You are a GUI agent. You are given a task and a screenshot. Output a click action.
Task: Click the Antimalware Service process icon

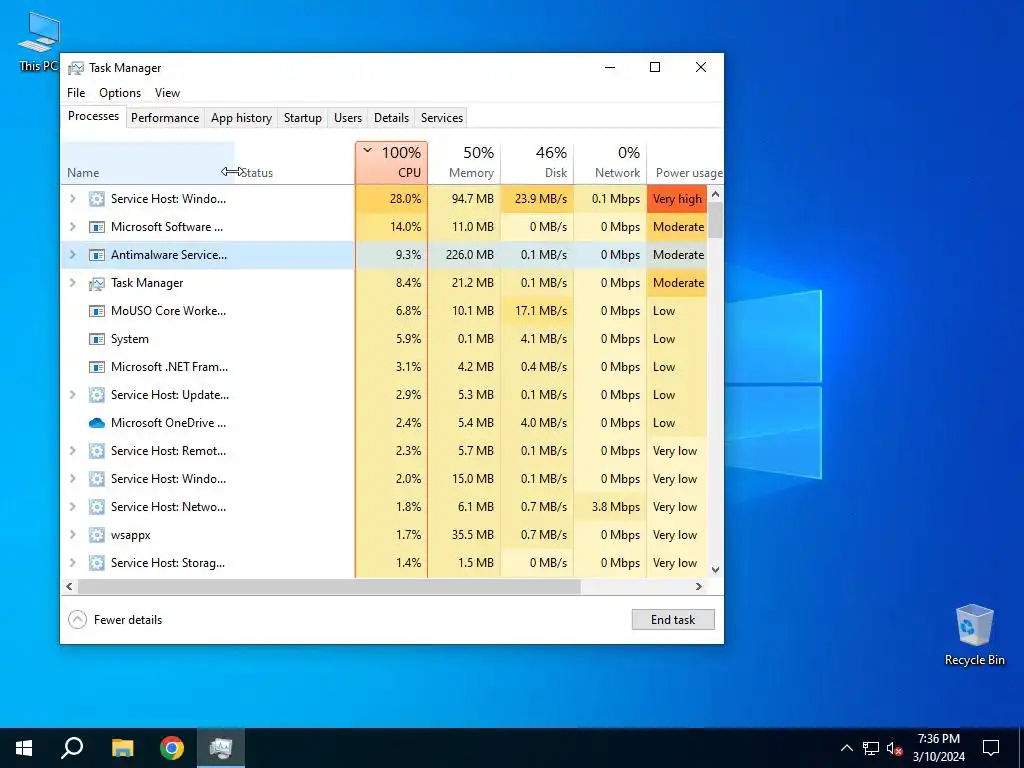pos(97,255)
